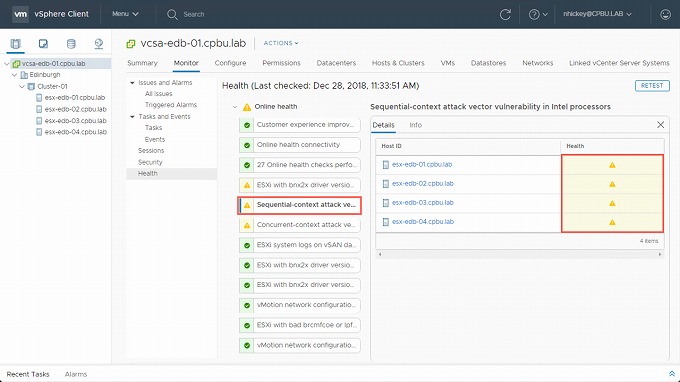Image resolution: width=680 pixels, height=382 pixels.
Task: Open the VMs and Templates inventory icon
Action: click(43, 44)
